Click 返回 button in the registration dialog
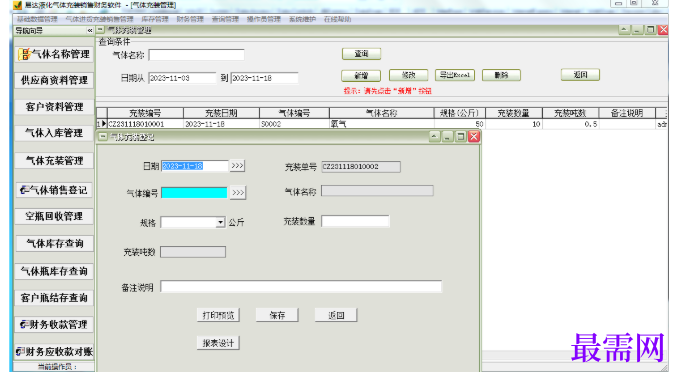 [x=336, y=315]
